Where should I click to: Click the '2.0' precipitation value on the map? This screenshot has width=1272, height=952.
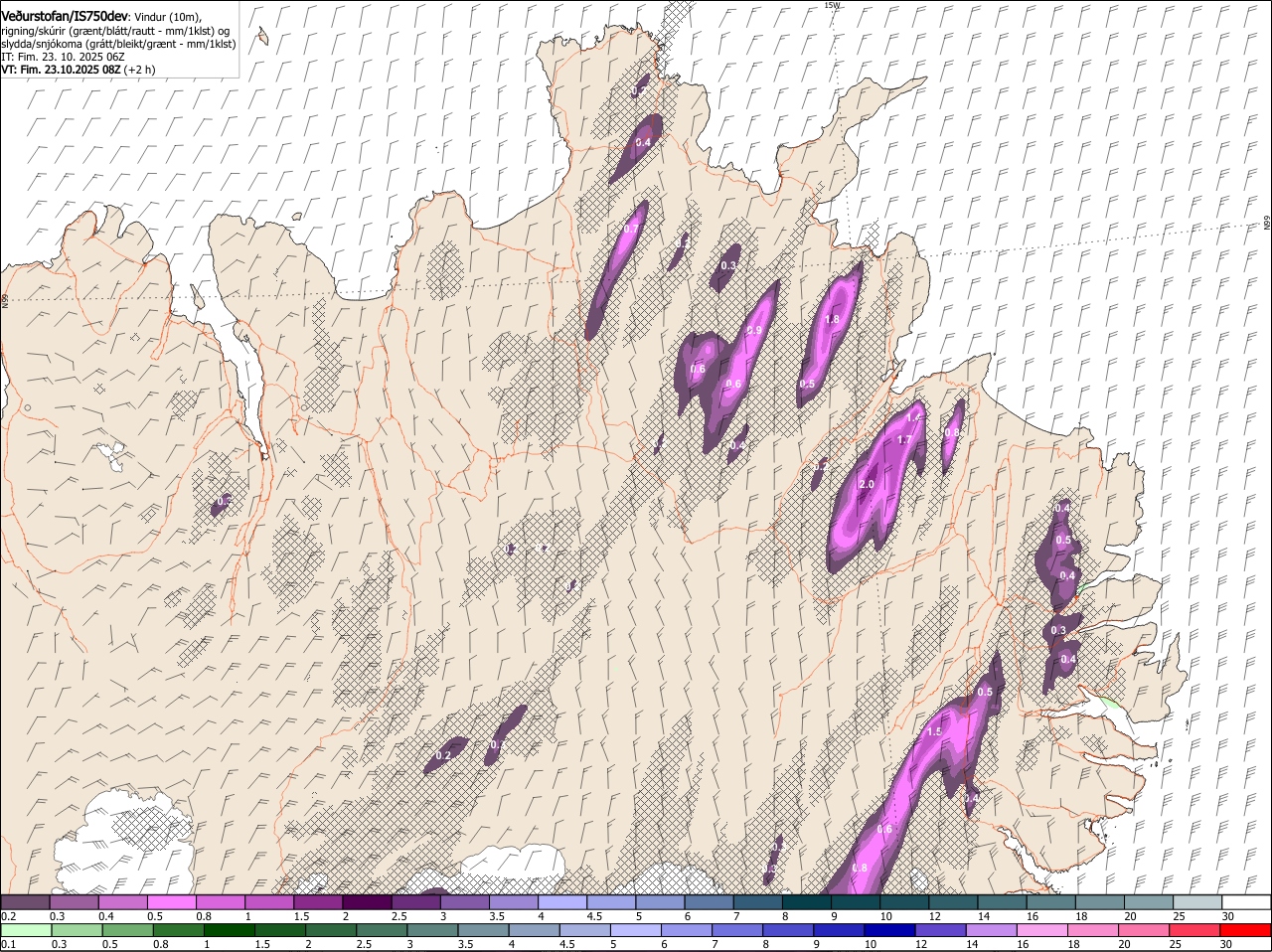tap(866, 484)
